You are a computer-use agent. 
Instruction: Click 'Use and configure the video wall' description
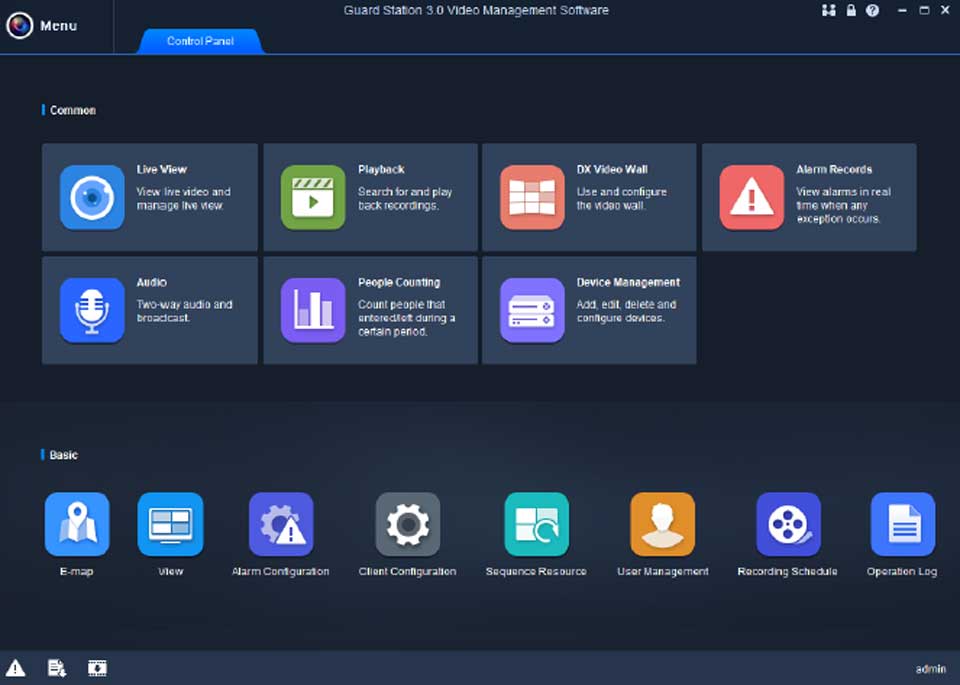pos(621,198)
